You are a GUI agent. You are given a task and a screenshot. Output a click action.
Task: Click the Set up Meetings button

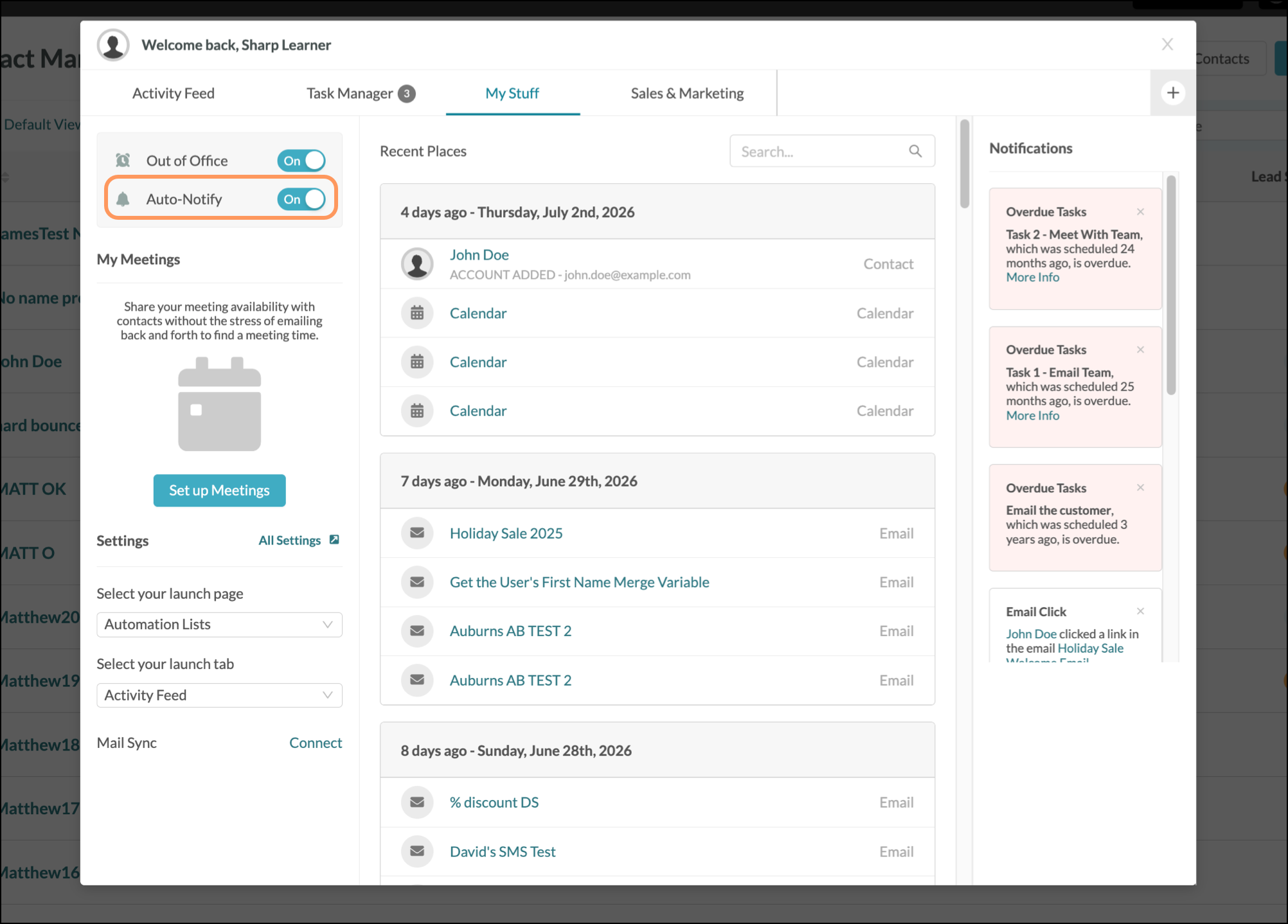(x=219, y=490)
